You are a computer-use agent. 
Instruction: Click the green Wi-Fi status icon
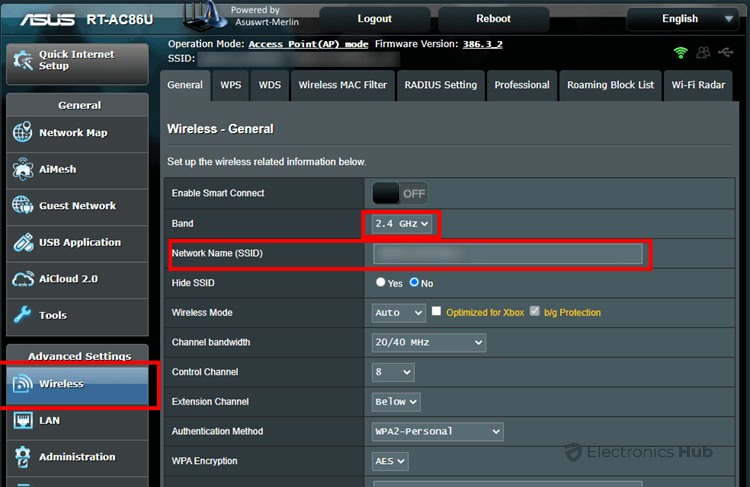tap(681, 52)
